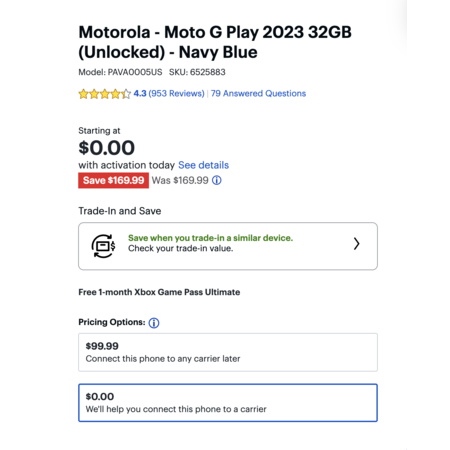
Task: Expand the trade-in chevron arrow
Action: point(356,244)
